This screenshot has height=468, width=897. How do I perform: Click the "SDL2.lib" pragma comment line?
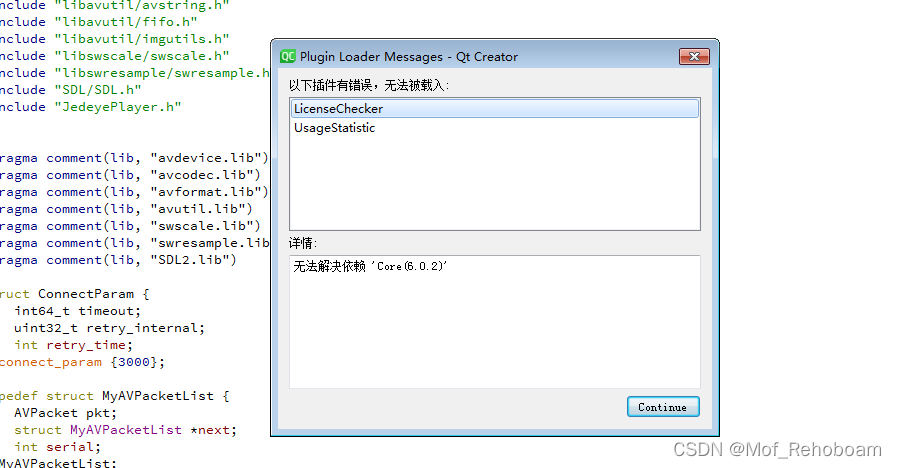(118, 260)
